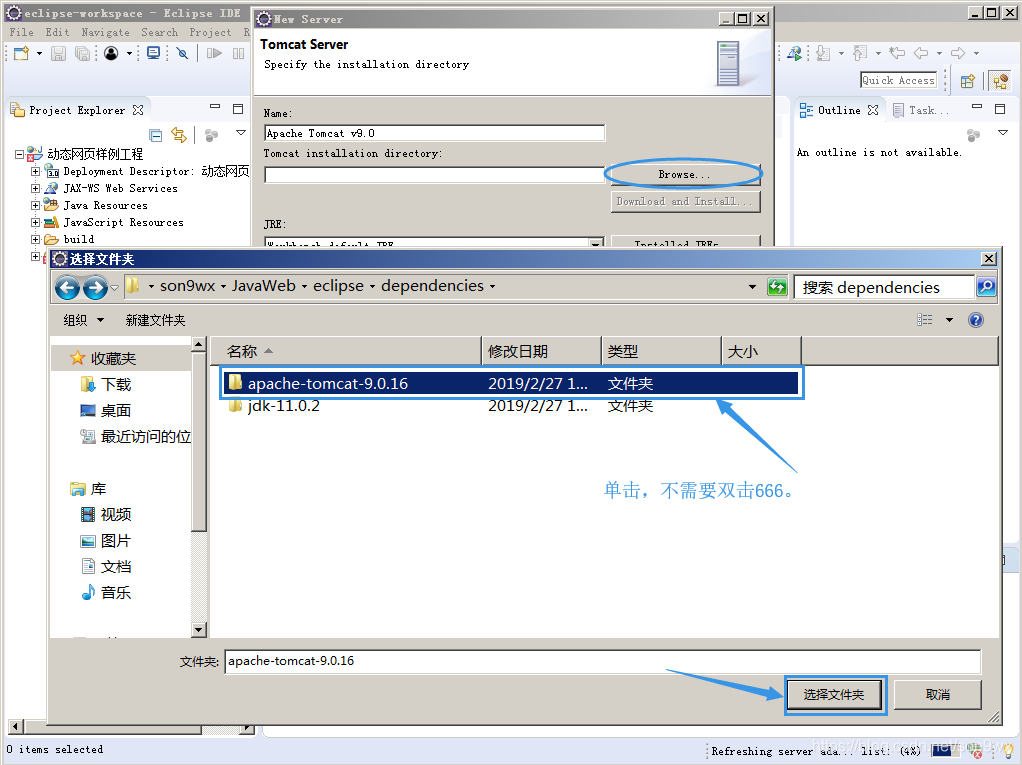The height and width of the screenshot is (765, 1022).
Task: Select the apache-tomcat-9.0.16 folder
Action: pos(511,383)
